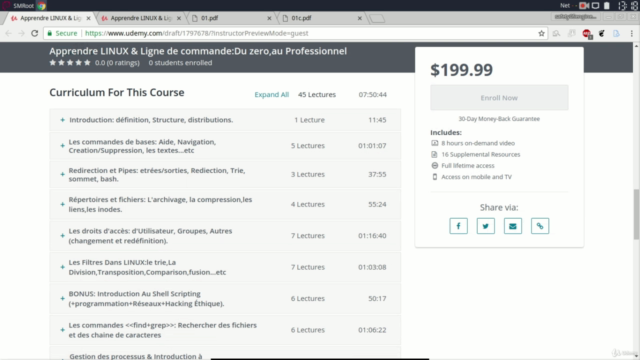Click the battery icon in system tray
Image resolution: width=640 pixels, height=360 pixels.
[607, 6]
